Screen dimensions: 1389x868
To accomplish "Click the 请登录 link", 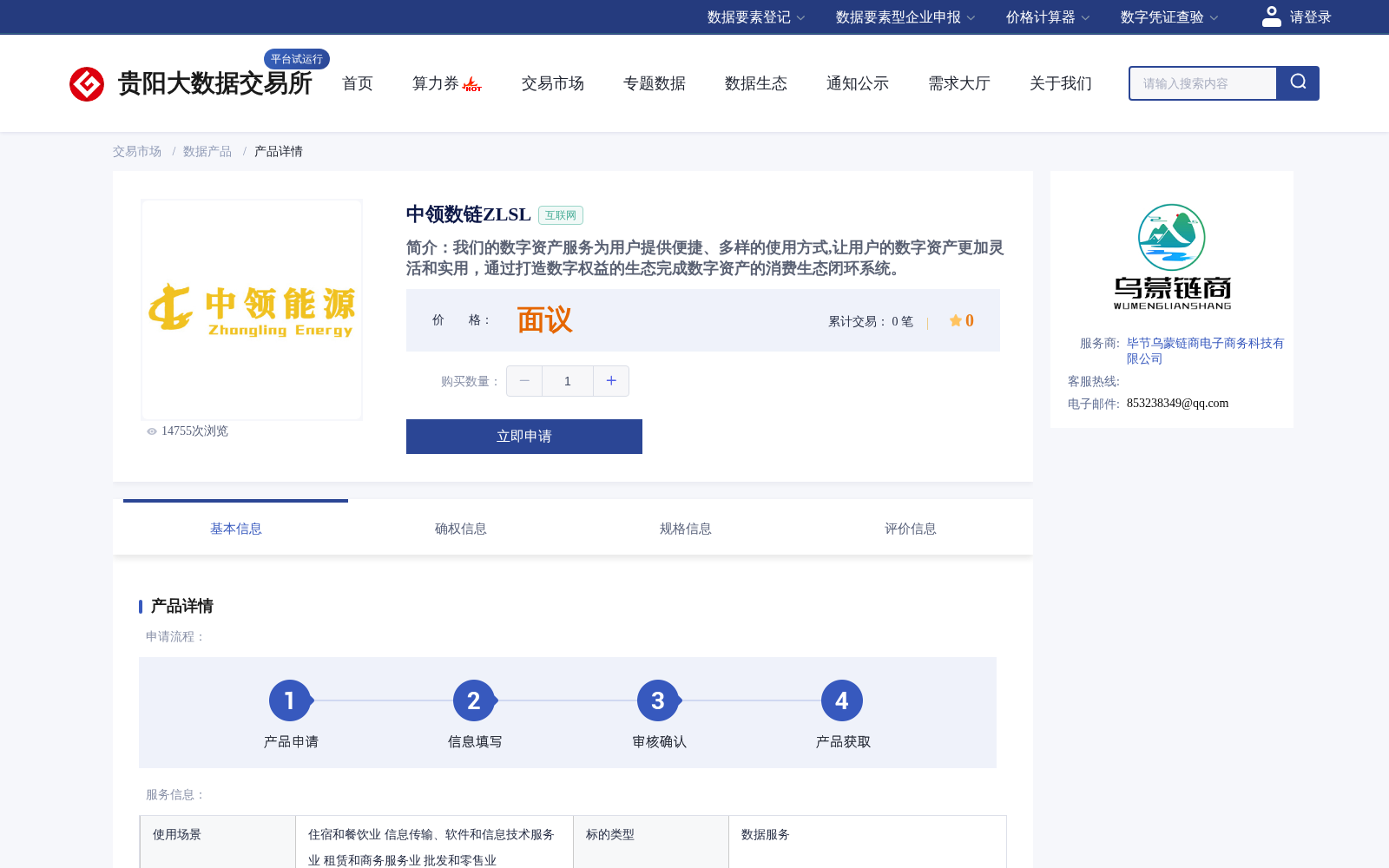I will click(x=1310, y=17).
